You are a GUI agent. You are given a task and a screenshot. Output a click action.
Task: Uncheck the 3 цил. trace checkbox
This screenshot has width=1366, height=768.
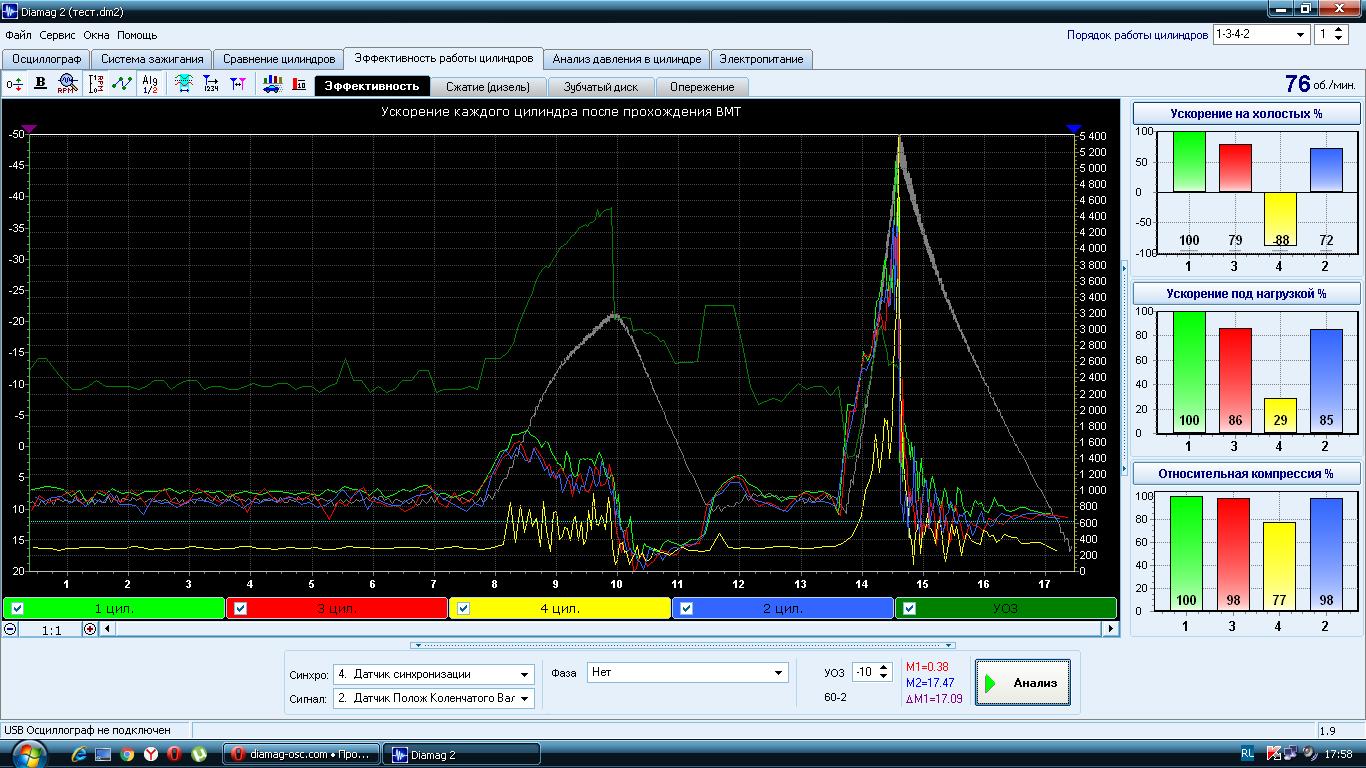[x=240, y=608]
